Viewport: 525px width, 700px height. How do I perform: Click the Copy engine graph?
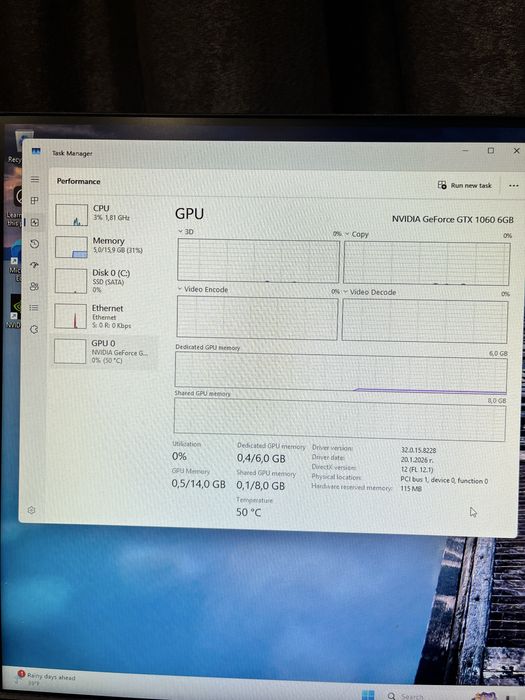pos(426,263)
